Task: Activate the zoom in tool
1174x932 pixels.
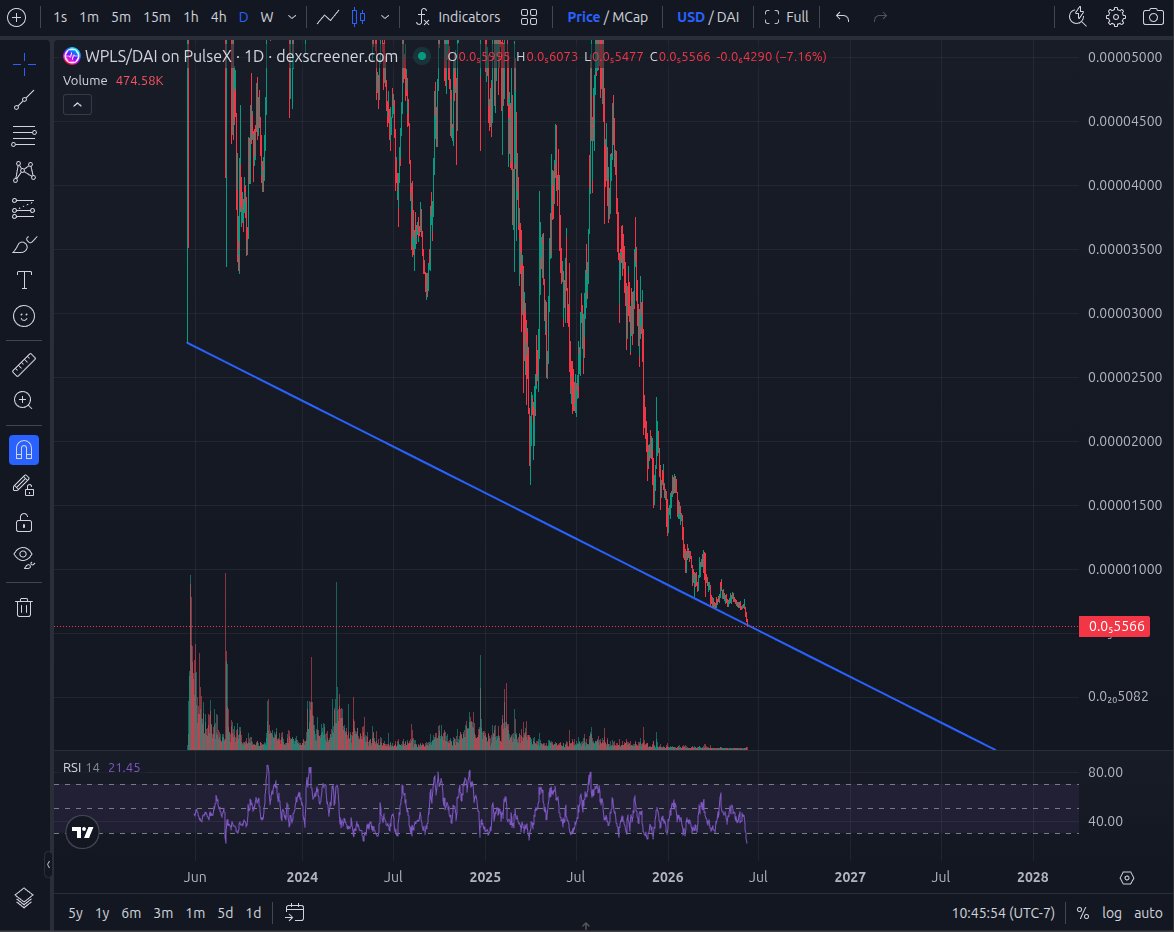Action: 24,400
